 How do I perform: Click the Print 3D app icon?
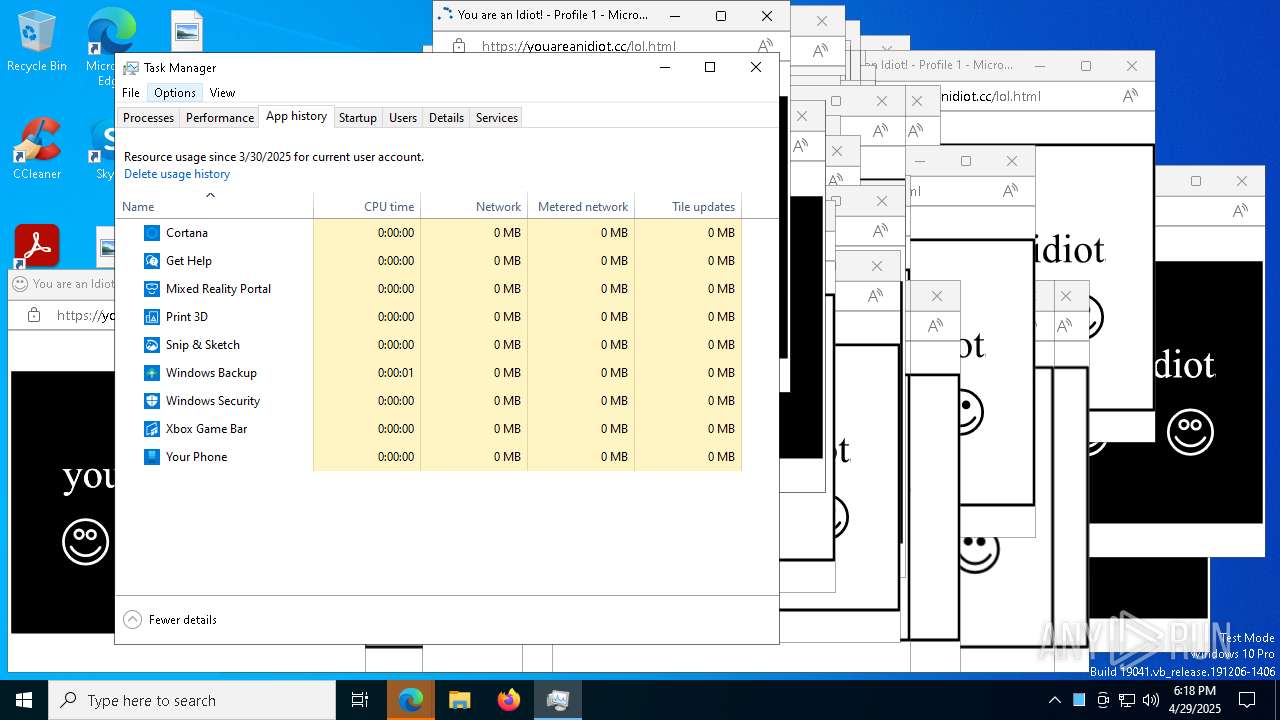(x=152, y=317)
